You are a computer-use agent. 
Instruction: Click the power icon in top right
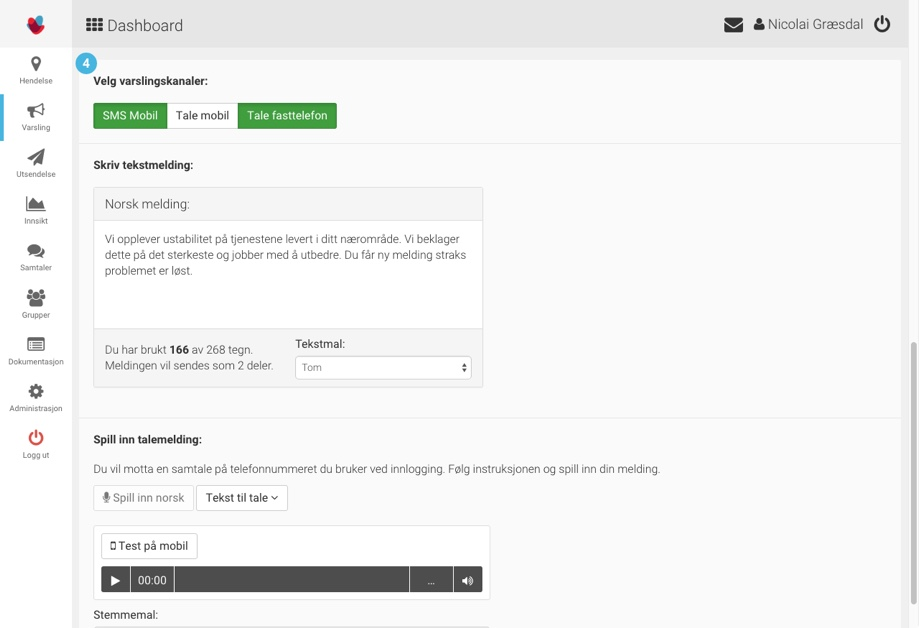pyautogui.click(x=882, y=25)
